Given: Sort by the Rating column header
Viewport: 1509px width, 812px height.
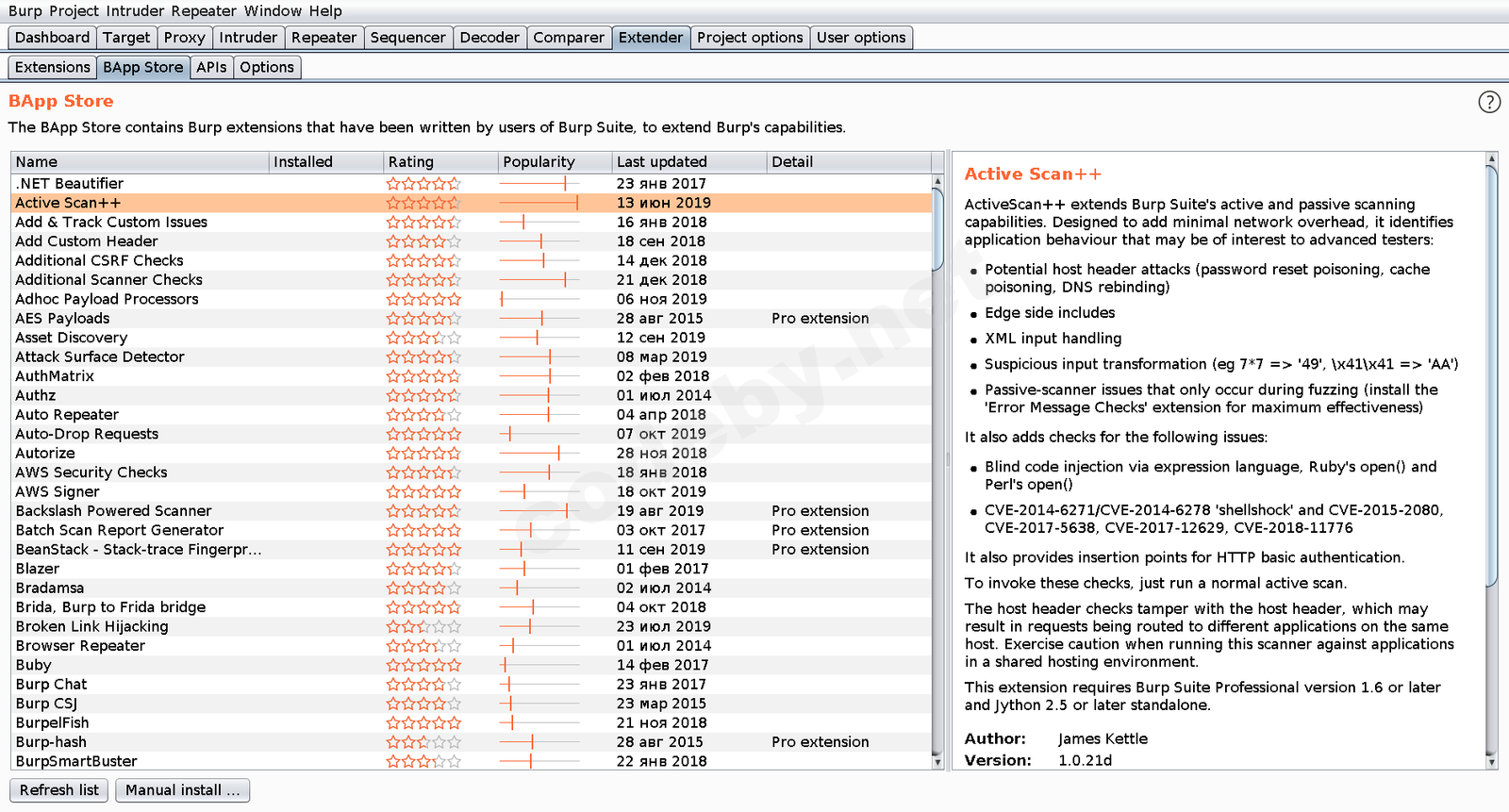Looking at the screenshot, I should [x=441, y=162].
